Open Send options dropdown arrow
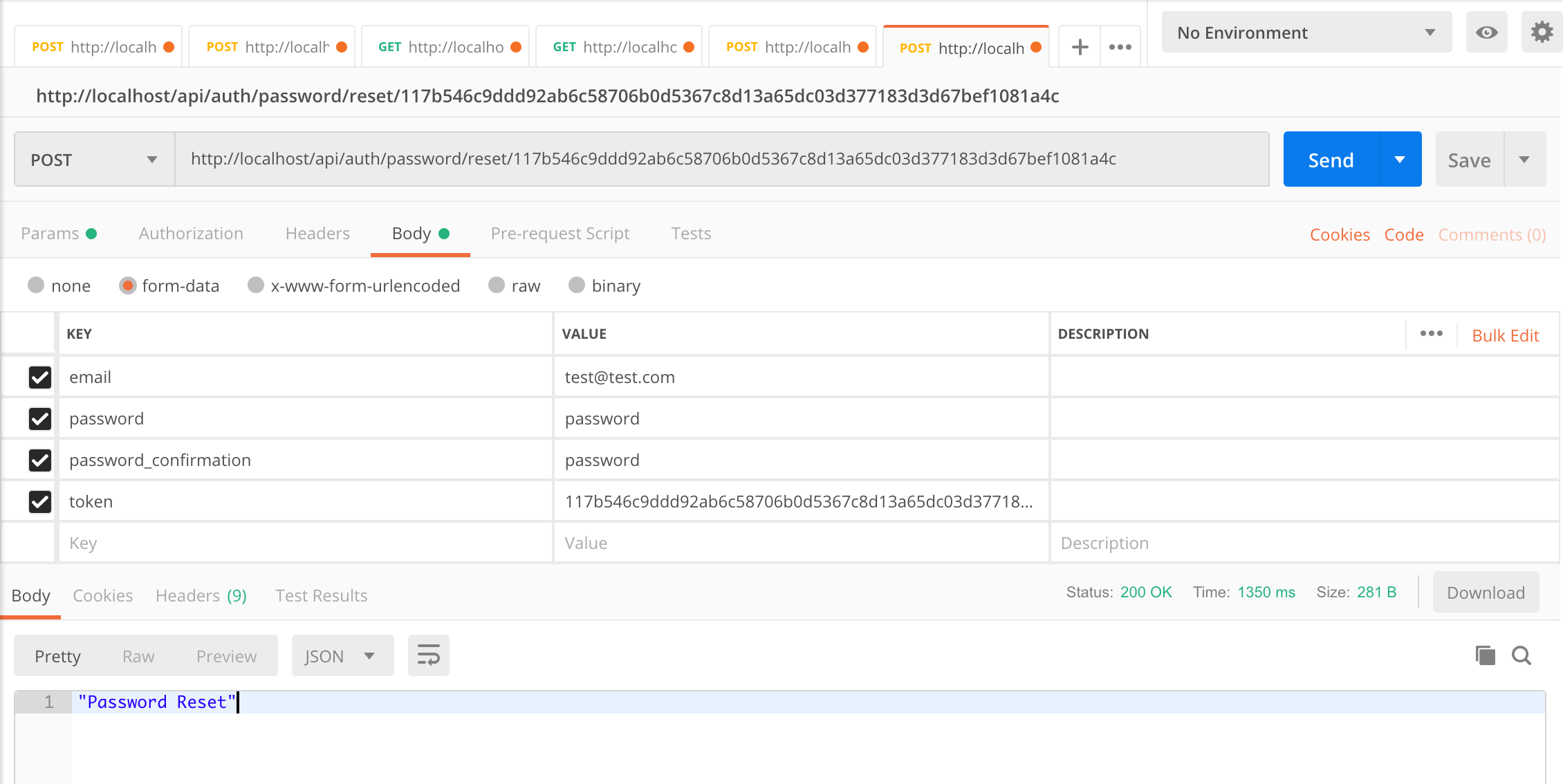The width and height of the screenshot is (1563, 784). pos(1400,160)
